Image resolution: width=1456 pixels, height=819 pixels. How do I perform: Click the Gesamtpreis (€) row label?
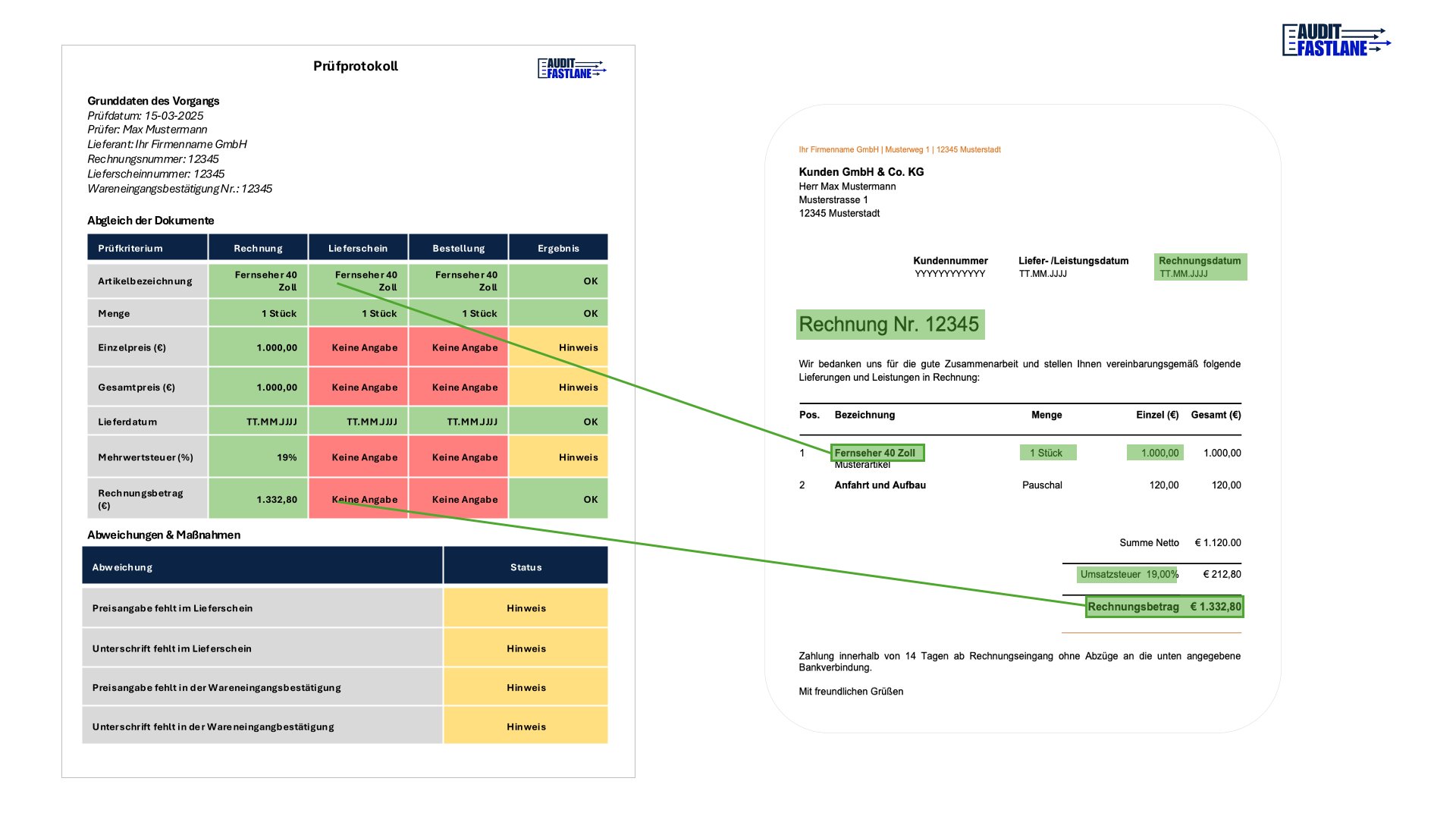coord(147,387)
